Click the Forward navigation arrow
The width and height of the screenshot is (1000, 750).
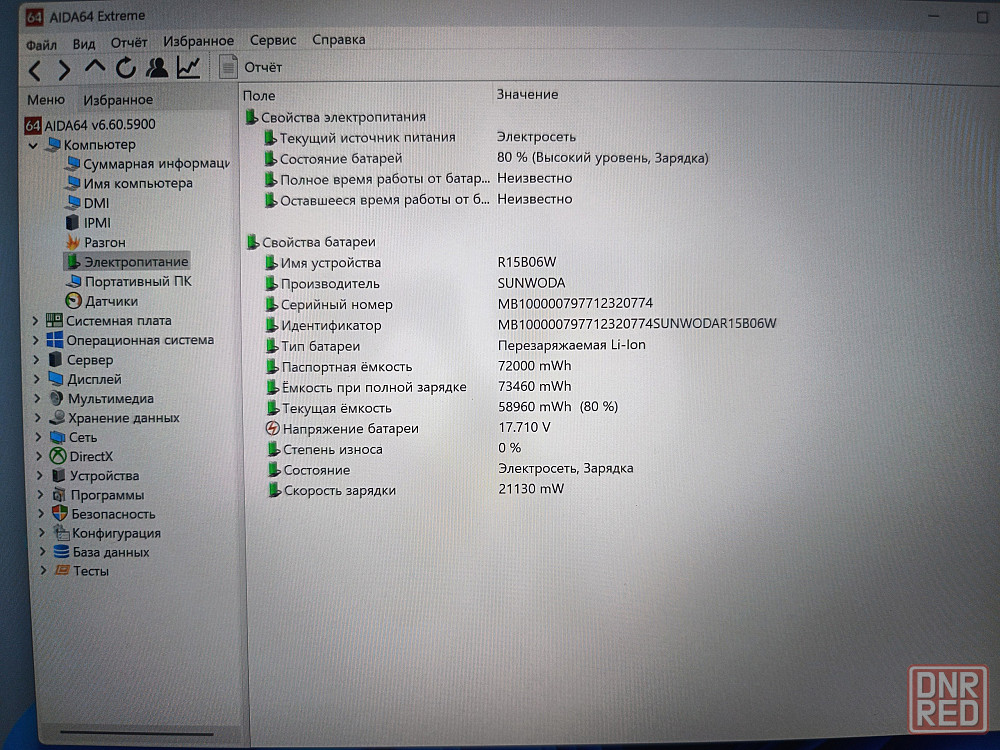[x=64, y=70]
